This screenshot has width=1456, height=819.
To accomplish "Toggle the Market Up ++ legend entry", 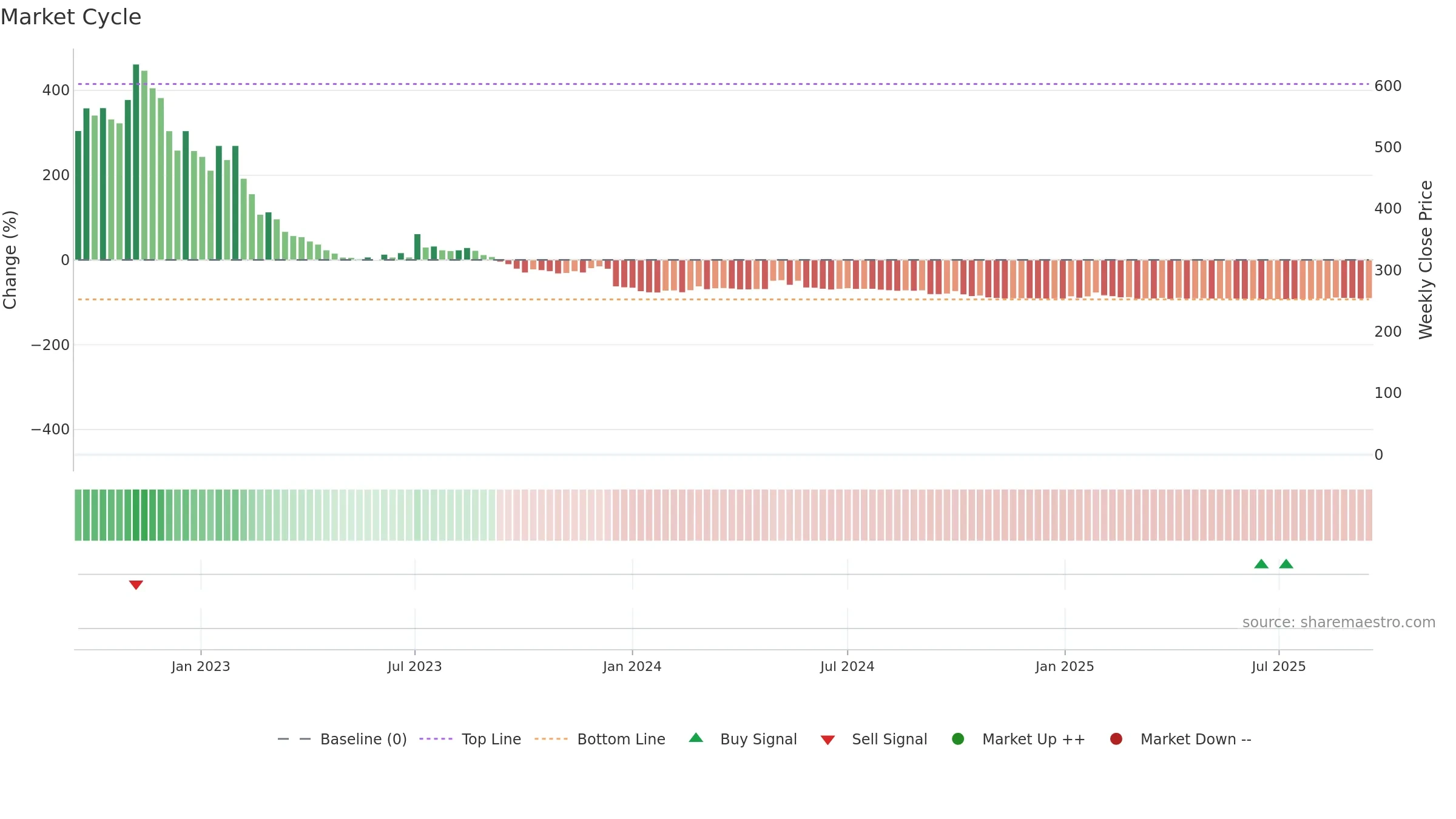I will coord(1019,739).
